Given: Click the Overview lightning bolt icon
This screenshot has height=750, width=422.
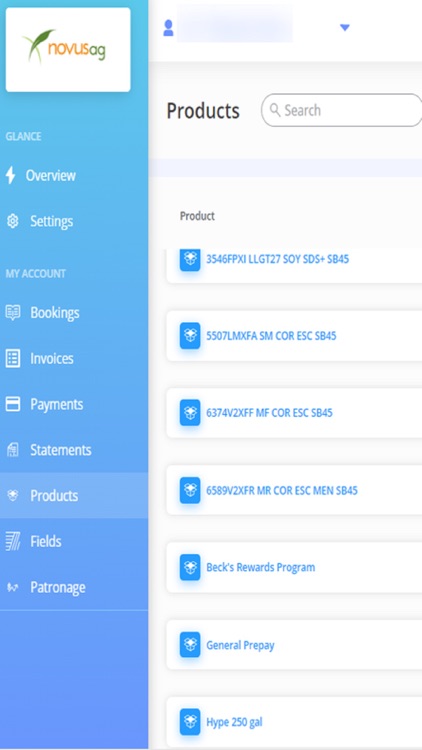Looking at the screenshot, I should pyautogui.click(x=10, y=176).
